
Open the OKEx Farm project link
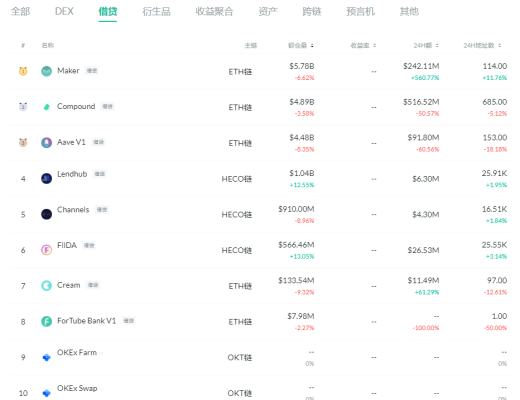pyautogui.click(x=77, y=352)
